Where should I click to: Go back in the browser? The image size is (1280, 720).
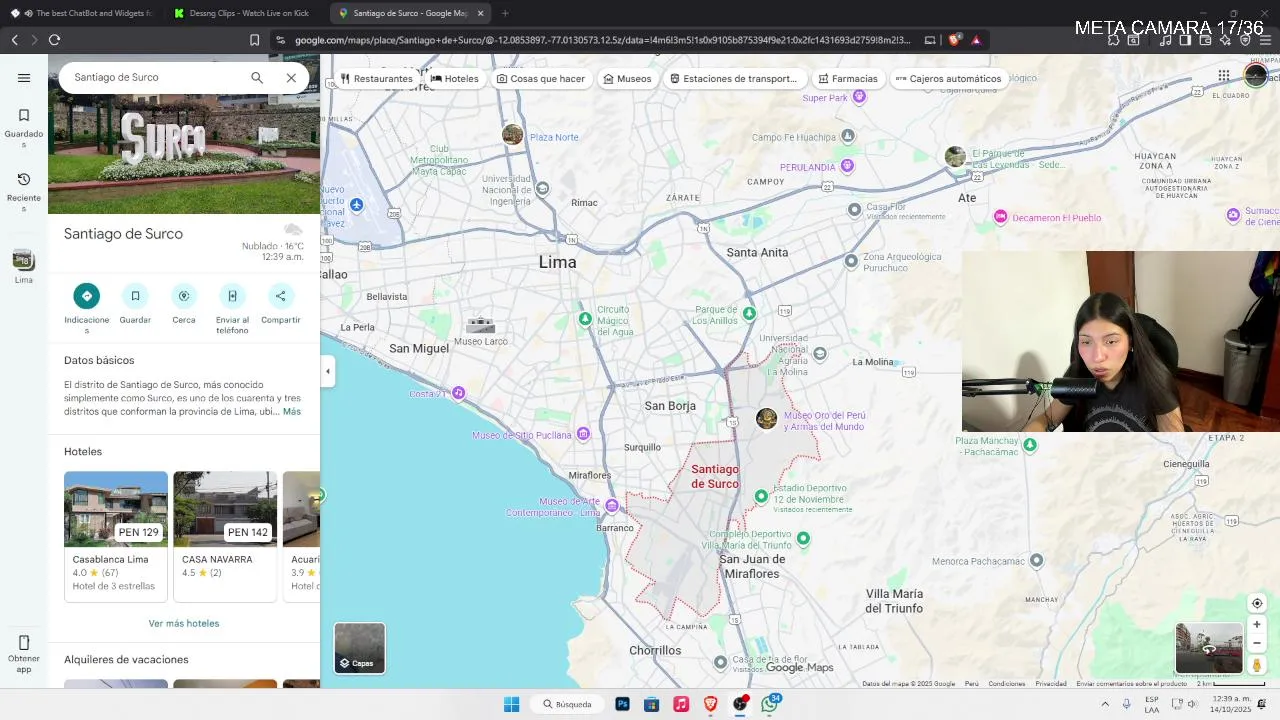tap(14, 40)
